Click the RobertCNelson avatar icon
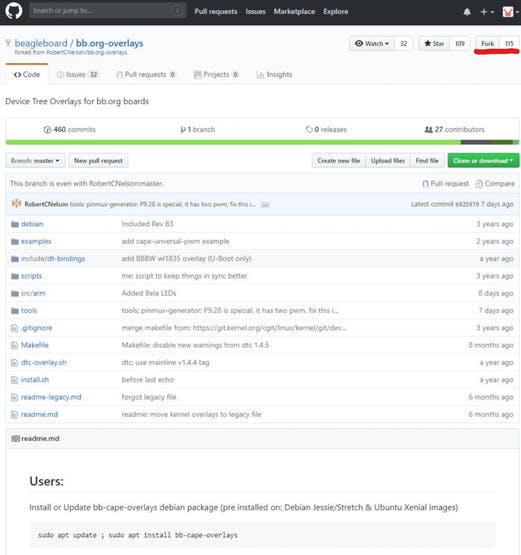Image resolution: width=521 pixels, height=555 pixels. coord(16,204)
